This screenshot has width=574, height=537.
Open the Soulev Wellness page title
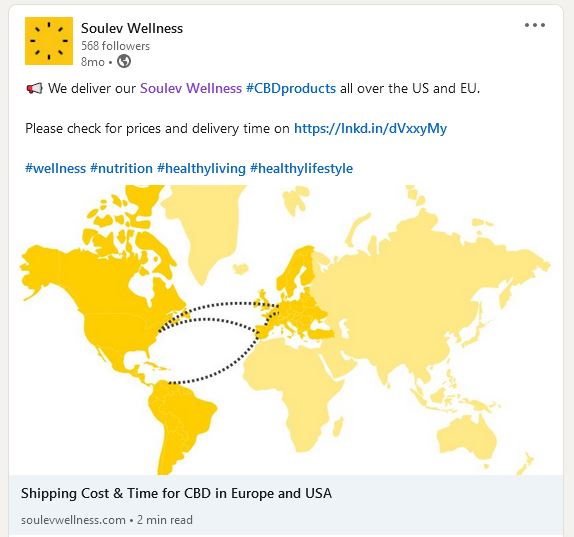coord(132,28)
